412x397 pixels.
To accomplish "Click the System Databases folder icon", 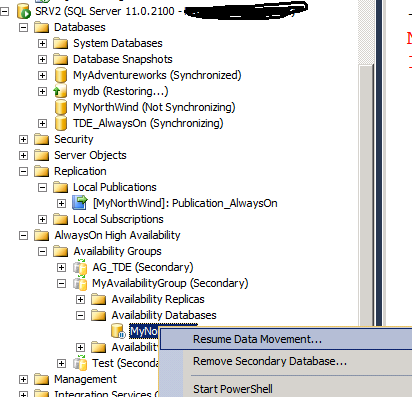I will click(x=61, y=43).
